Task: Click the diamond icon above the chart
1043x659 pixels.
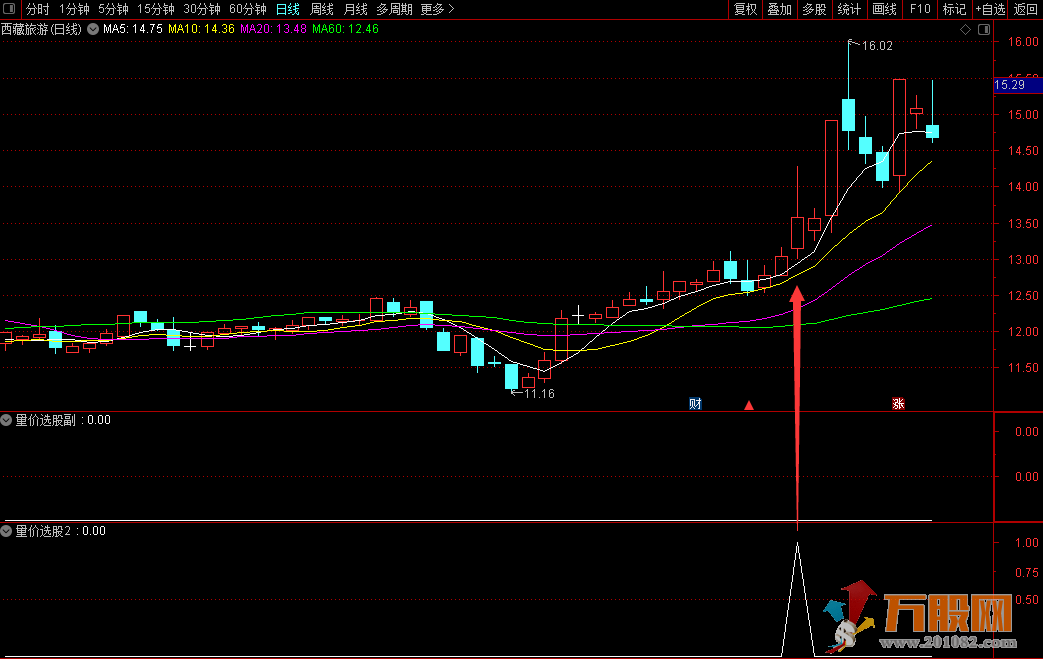Action: point(965,29)
